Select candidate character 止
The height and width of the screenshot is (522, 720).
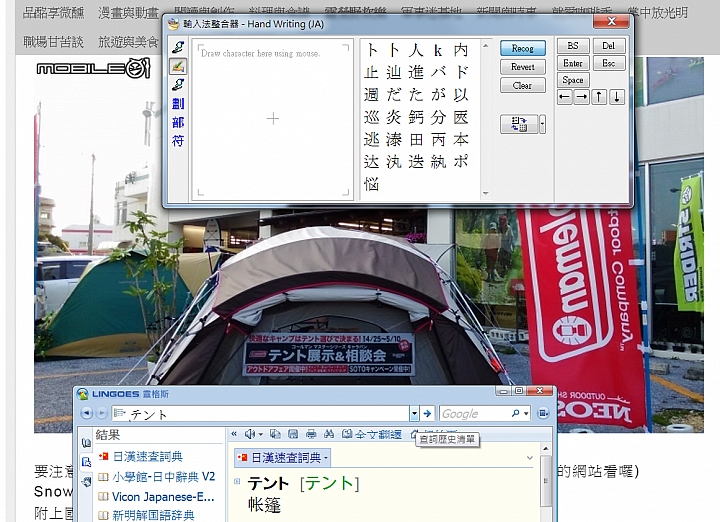[371, 72]
